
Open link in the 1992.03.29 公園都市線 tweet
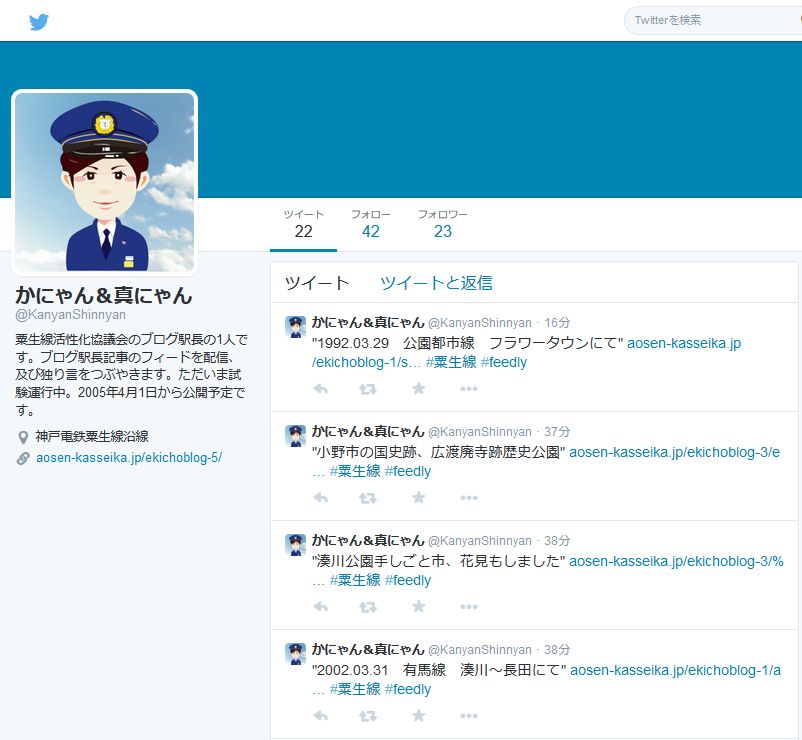point(684,343)
